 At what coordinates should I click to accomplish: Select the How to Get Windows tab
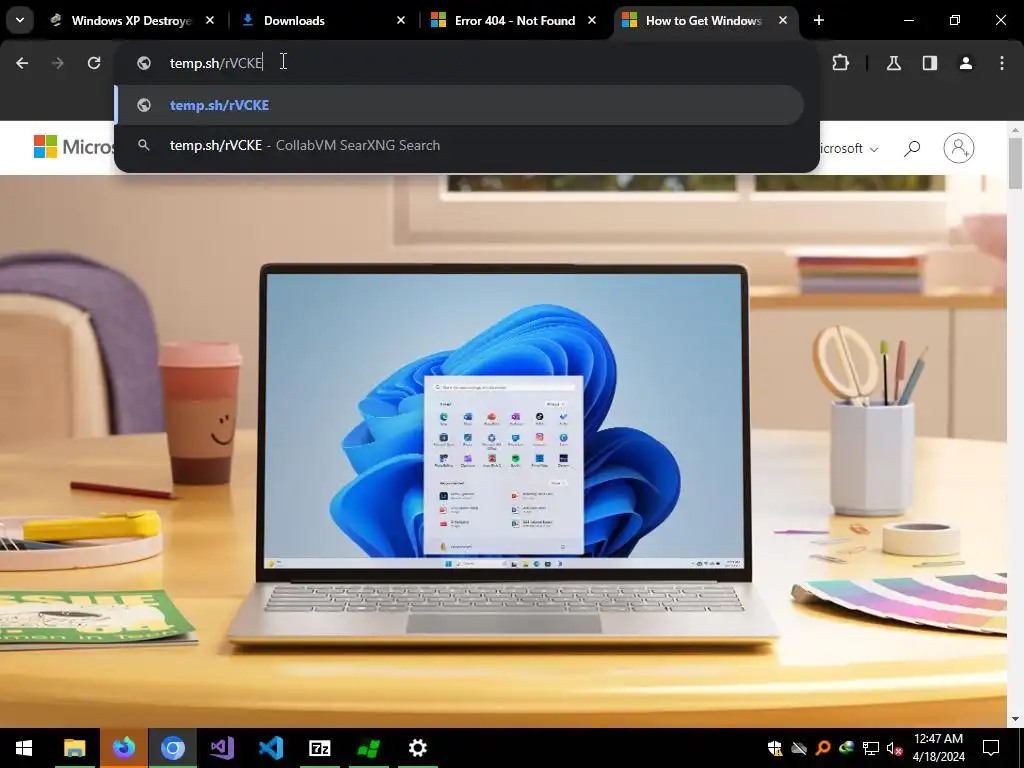point(703,20)
